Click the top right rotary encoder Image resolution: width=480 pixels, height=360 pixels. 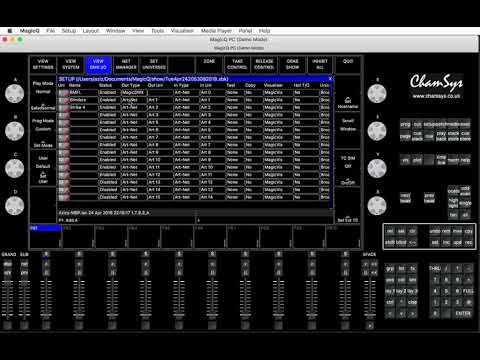(377, 93)
